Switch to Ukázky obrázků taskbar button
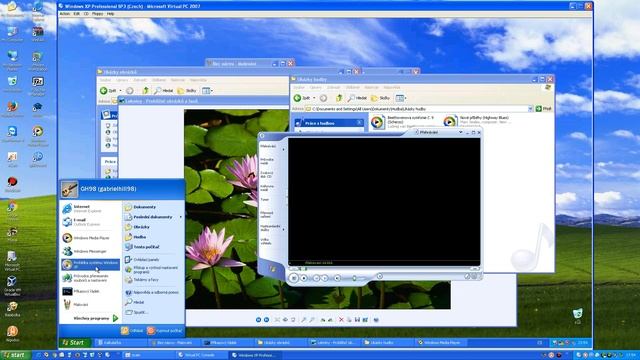640x360 pixels. coord(282,342)
